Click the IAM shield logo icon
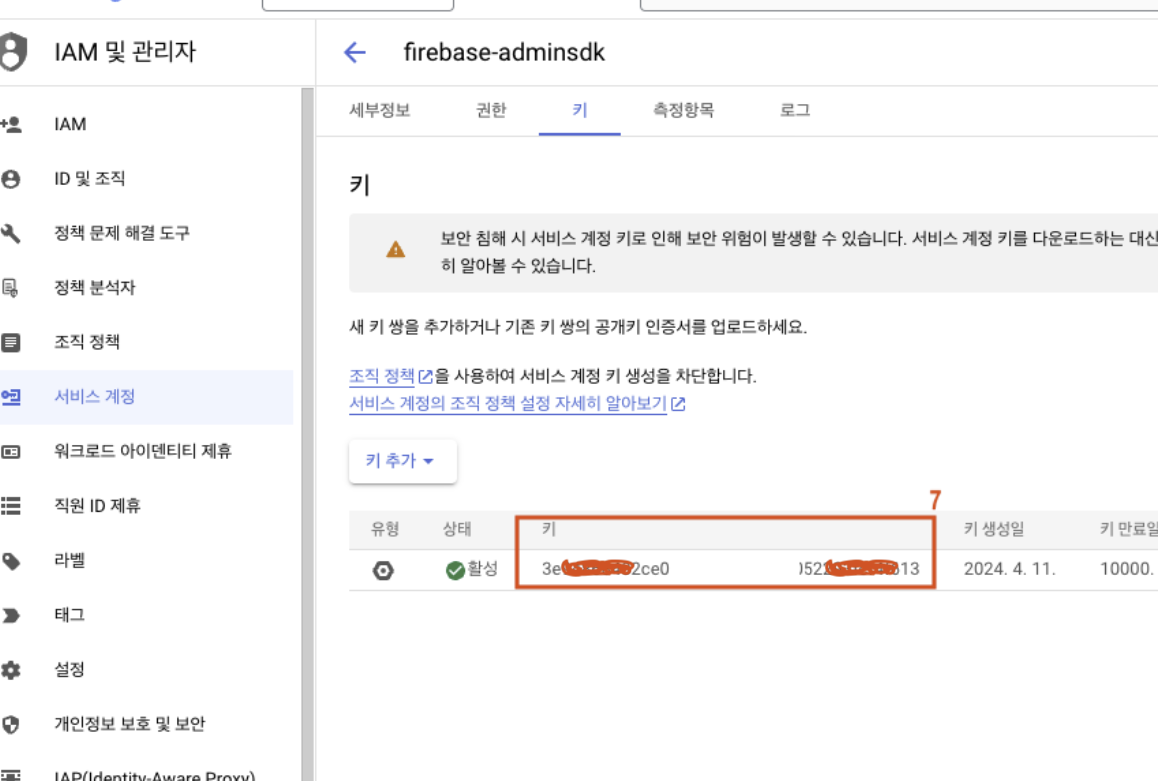The image size is (1158, 781). [x=13, y=52]
